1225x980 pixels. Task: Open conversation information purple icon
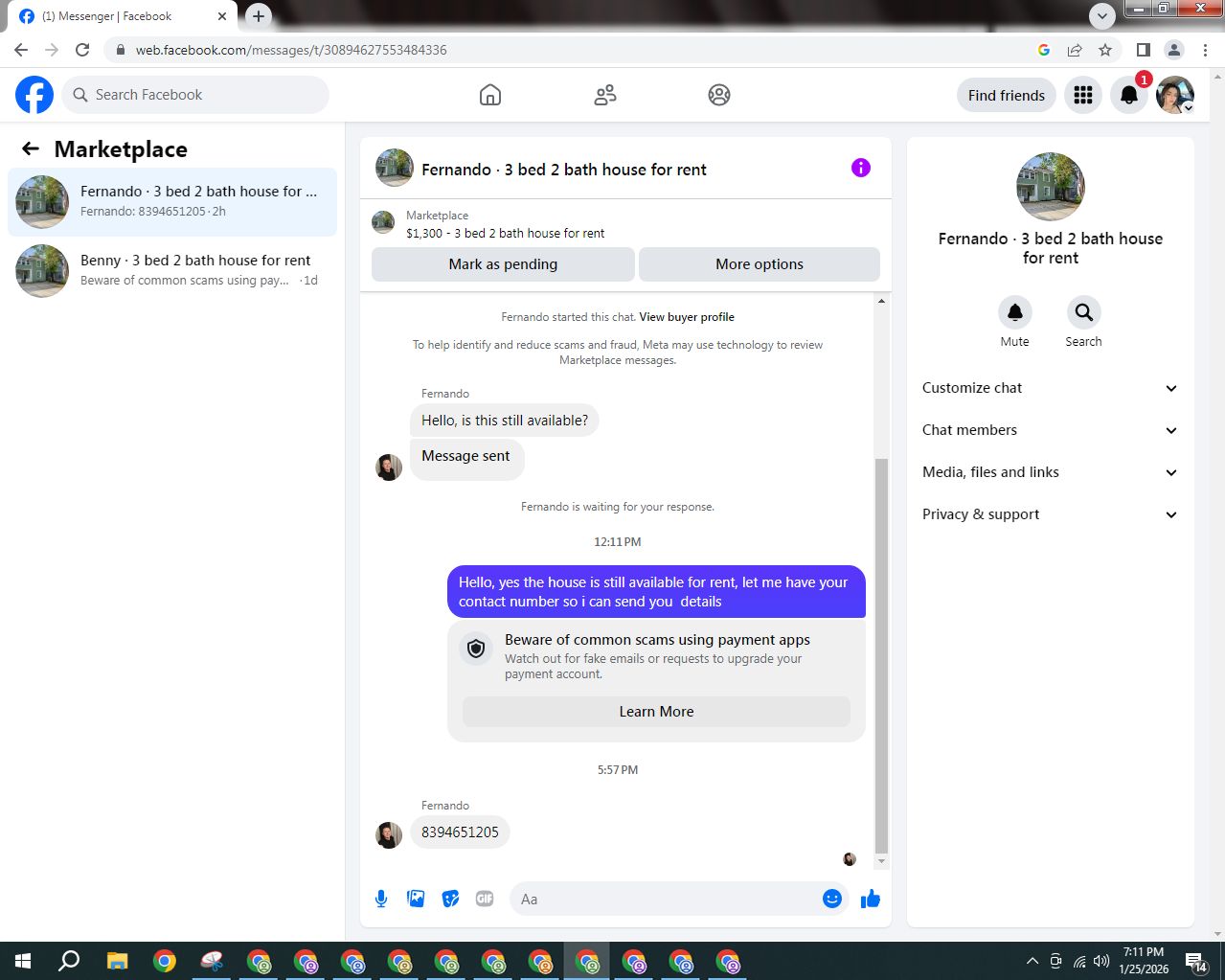(x=861, y=168)
